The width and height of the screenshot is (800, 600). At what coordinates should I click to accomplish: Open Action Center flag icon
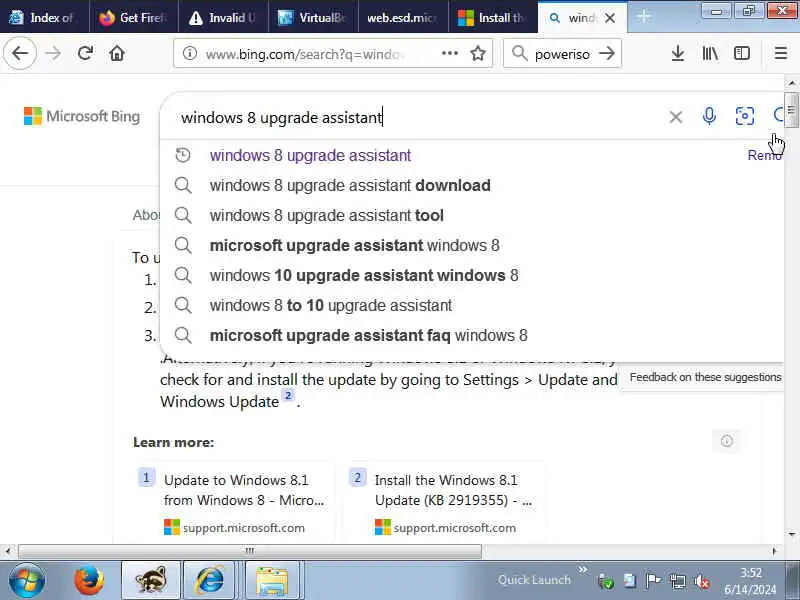pyautogui.click(x=654, y=581)
